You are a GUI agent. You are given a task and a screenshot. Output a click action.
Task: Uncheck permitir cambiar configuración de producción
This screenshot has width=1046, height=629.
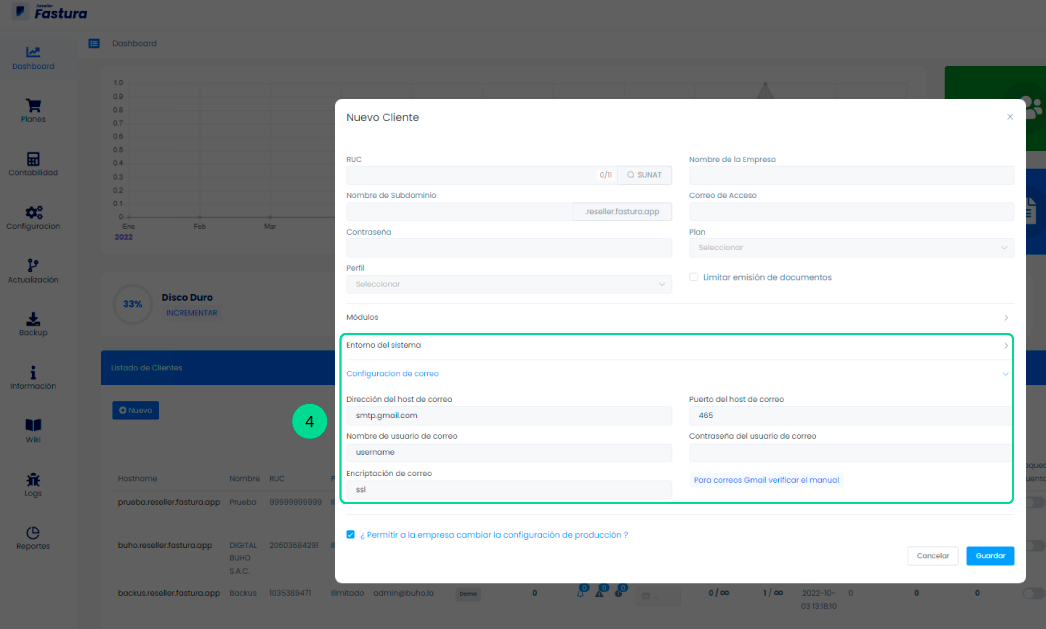point(351,535)
